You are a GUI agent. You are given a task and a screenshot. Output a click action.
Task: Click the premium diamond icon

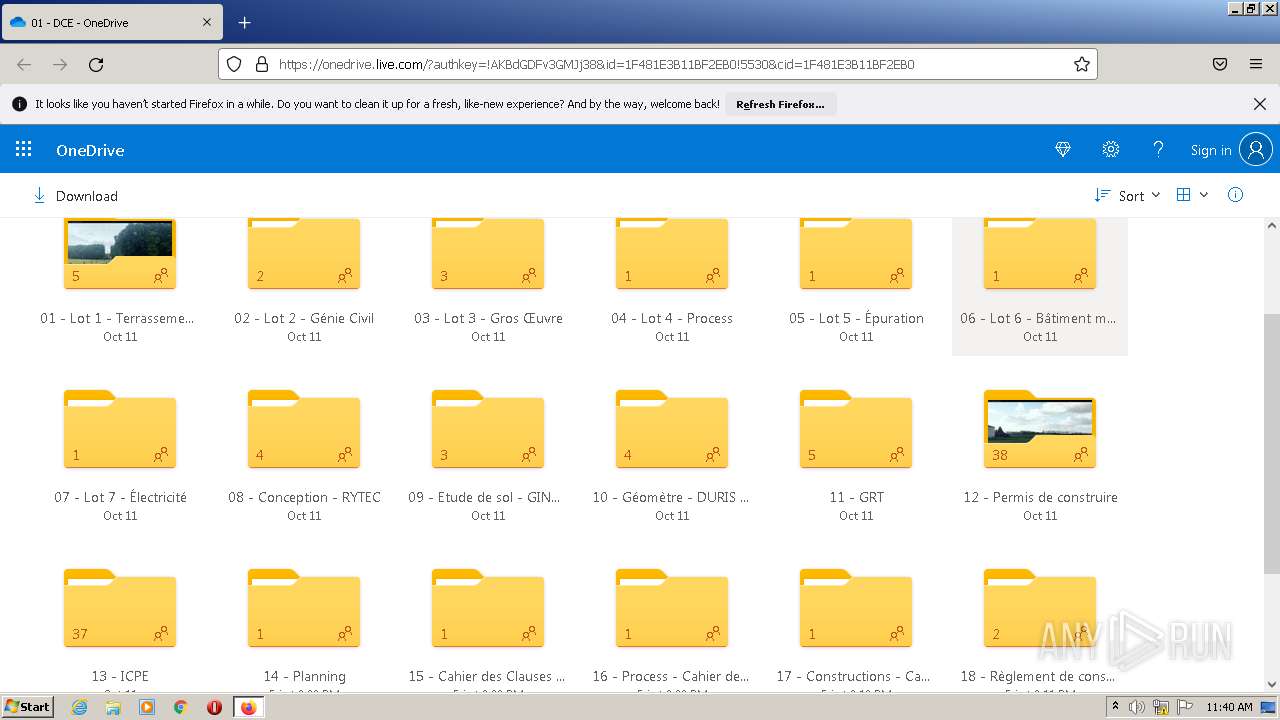[1063, 150]
